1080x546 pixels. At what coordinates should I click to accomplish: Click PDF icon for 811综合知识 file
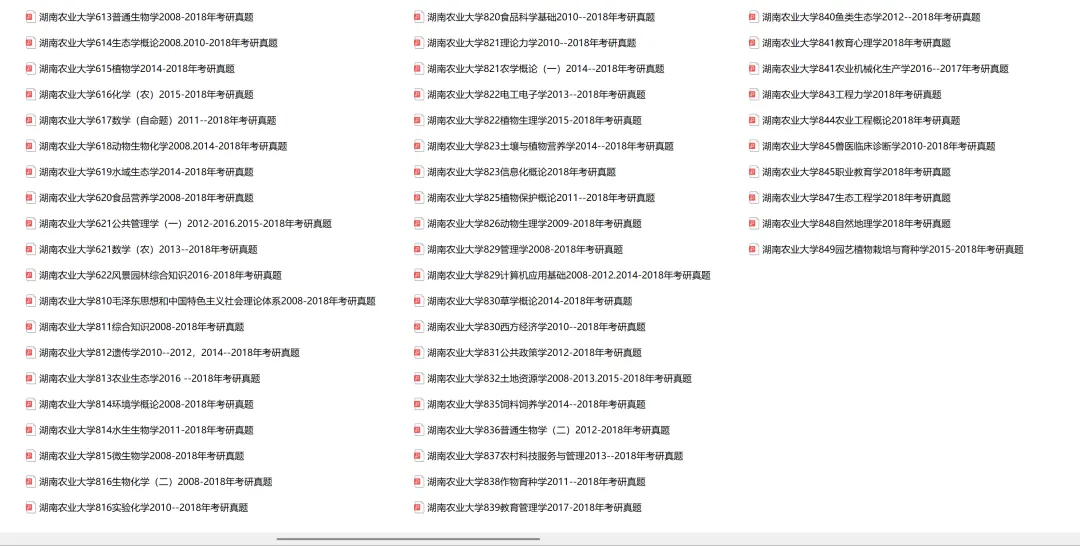(30, 326)
